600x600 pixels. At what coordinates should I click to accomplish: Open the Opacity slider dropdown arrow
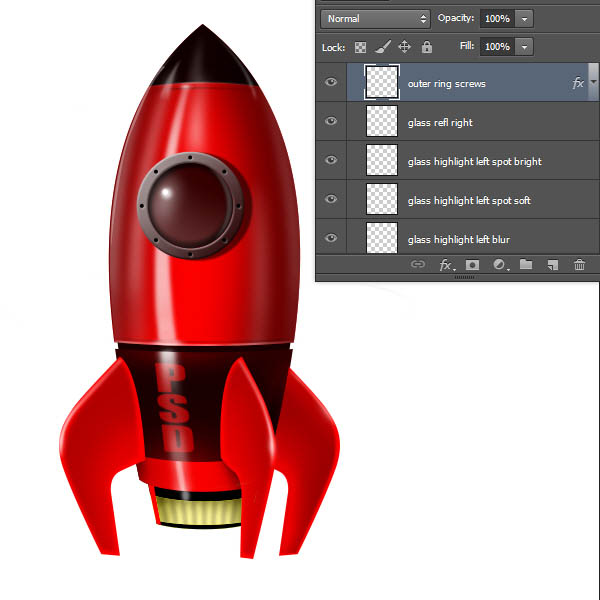526,19
